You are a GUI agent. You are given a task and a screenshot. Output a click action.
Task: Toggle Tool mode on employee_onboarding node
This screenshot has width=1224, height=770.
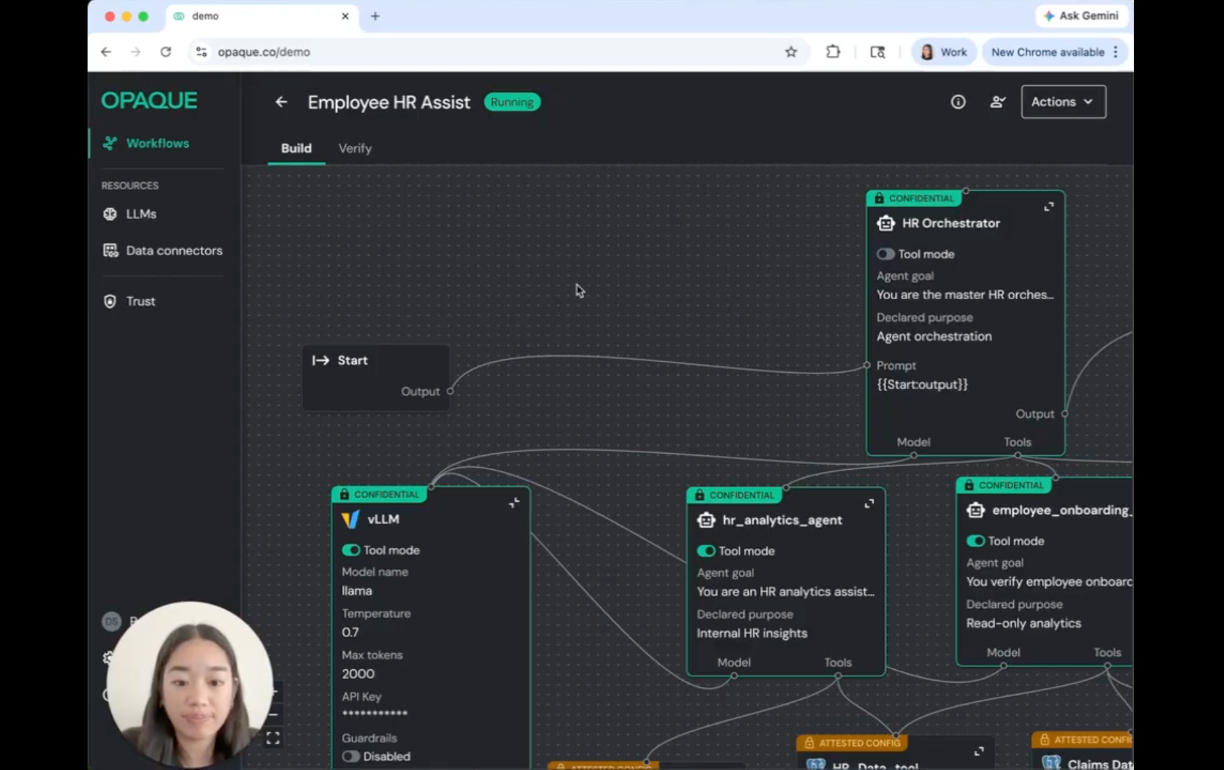point(976,541)
